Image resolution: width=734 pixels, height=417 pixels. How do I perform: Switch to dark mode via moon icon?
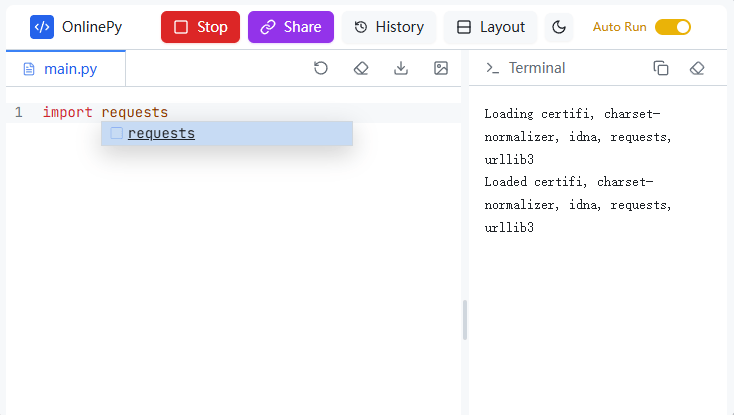[x=559, y=27]
